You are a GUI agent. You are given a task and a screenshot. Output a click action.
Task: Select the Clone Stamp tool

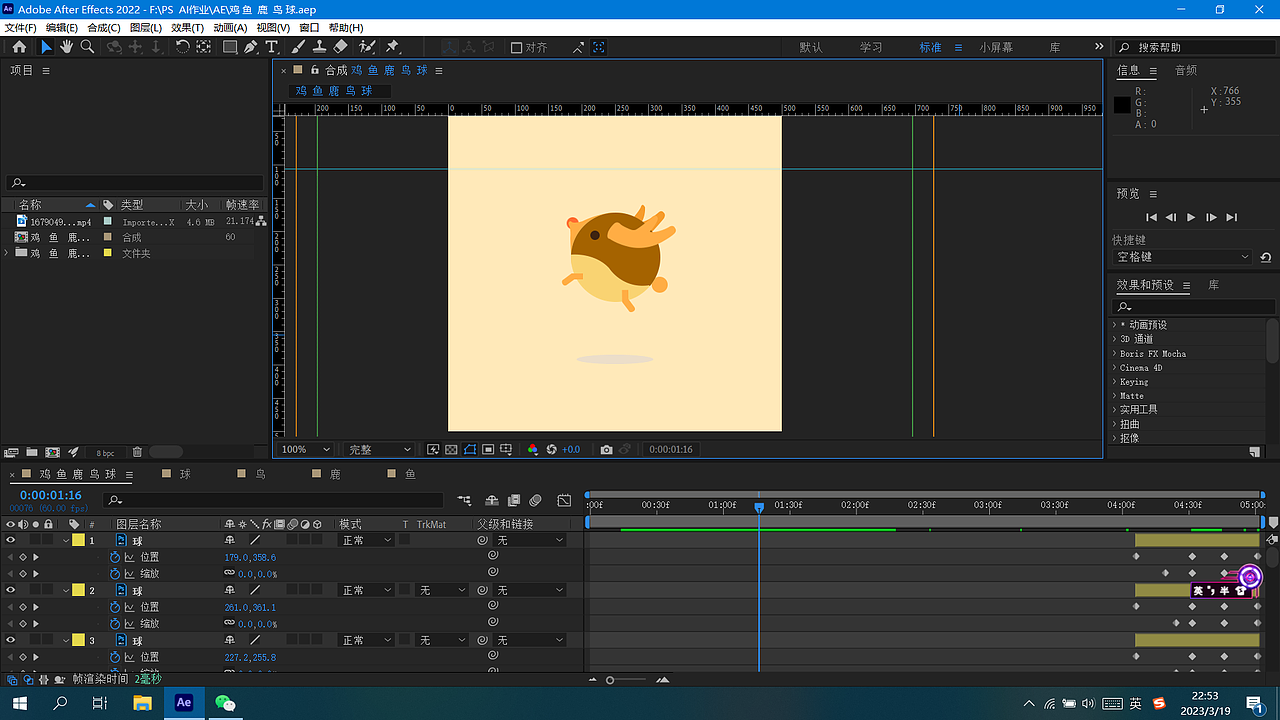click(319, 47)
